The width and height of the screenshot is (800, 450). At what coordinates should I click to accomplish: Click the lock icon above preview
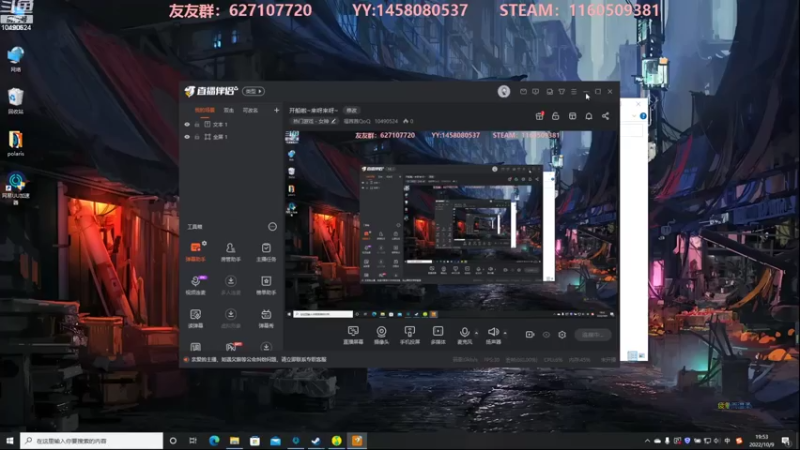tap(556, 116)
